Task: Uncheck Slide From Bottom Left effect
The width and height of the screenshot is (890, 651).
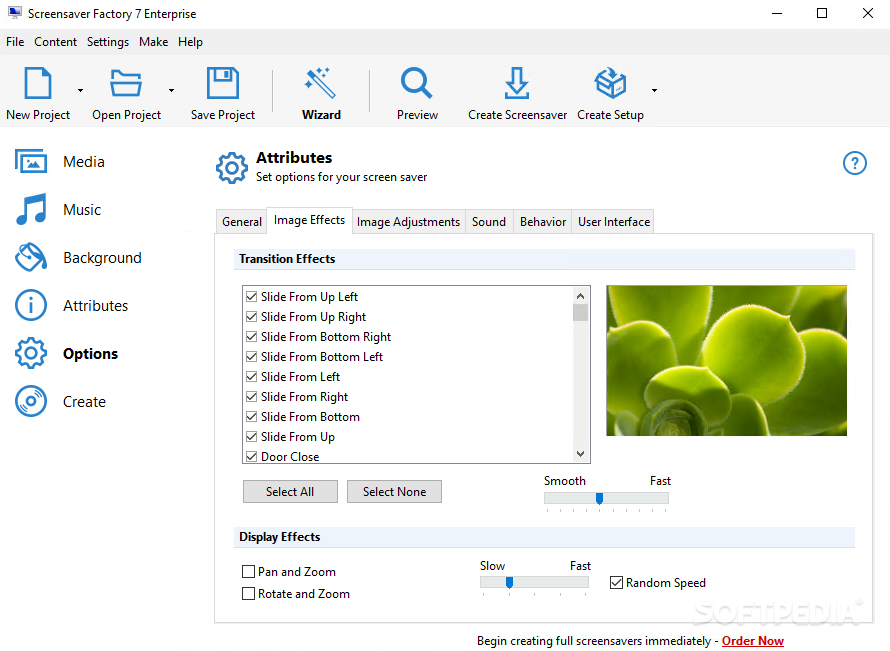Action: click(251, 356)
